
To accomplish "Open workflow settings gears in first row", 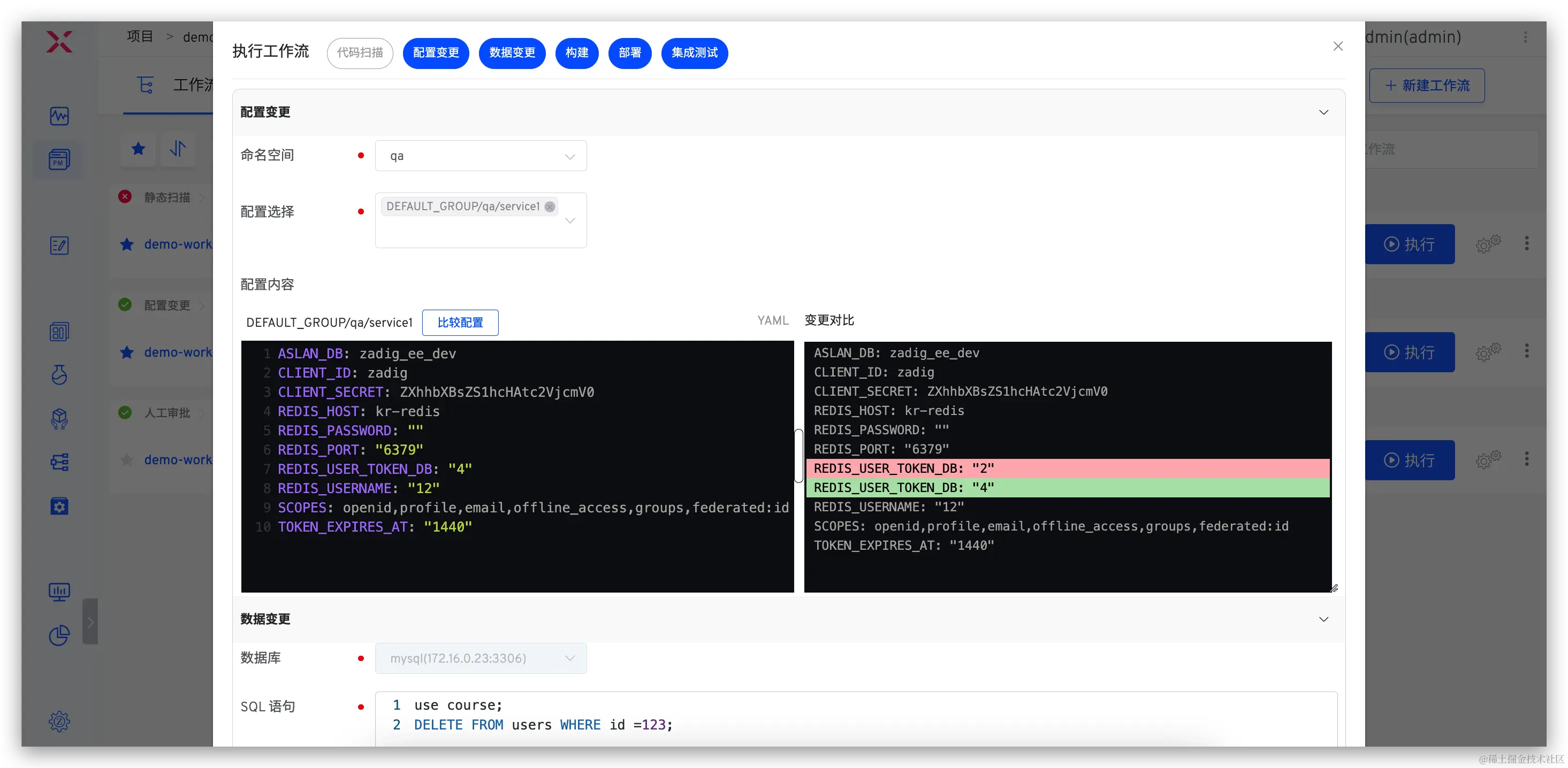I will tap(1488, 244).
